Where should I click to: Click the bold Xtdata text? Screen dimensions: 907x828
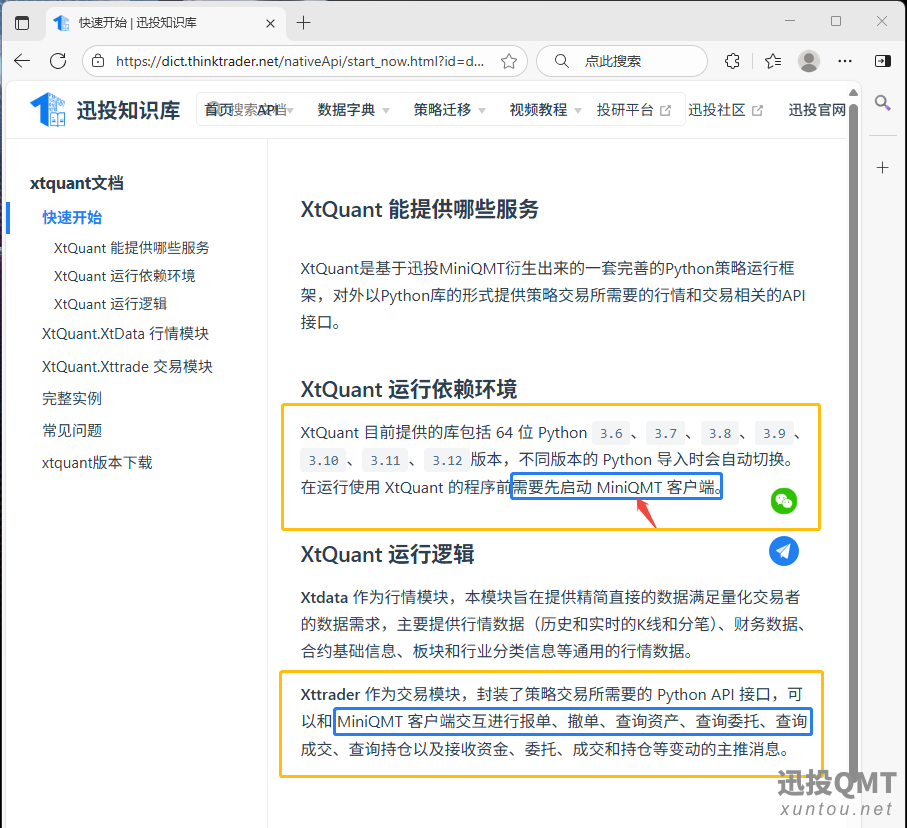click(x=324, y=597)
